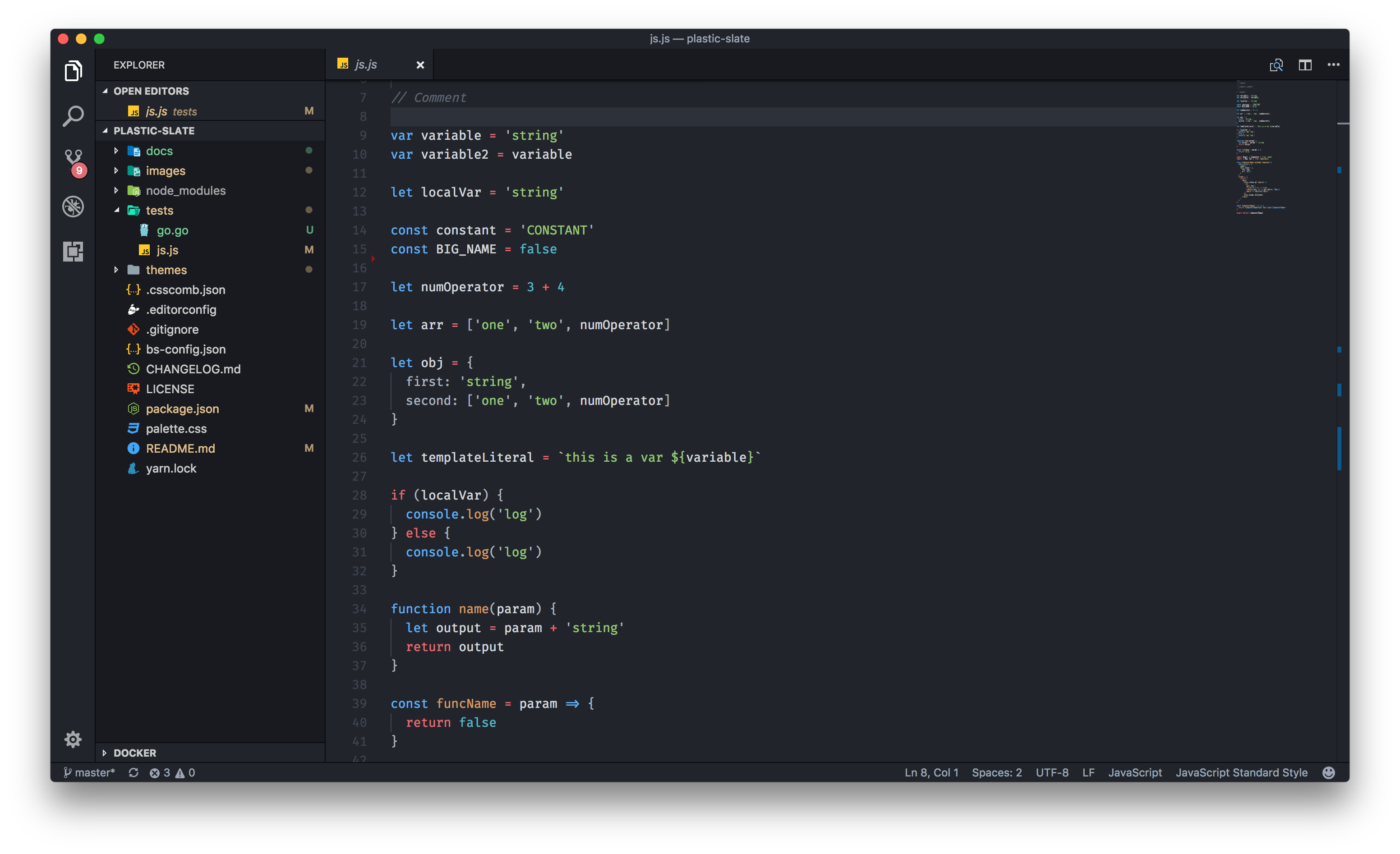Image resolution: width=1400 pixels, height=854 pixels.
Task: Close the js.js editor tab
Action: pos(420,65)
